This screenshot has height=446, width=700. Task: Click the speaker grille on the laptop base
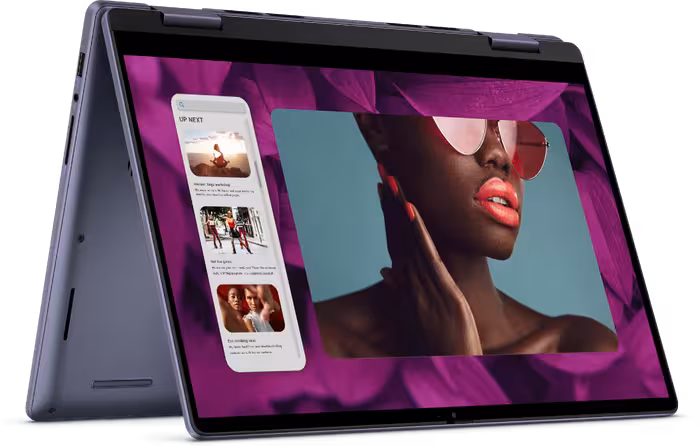tap(121, 382)
